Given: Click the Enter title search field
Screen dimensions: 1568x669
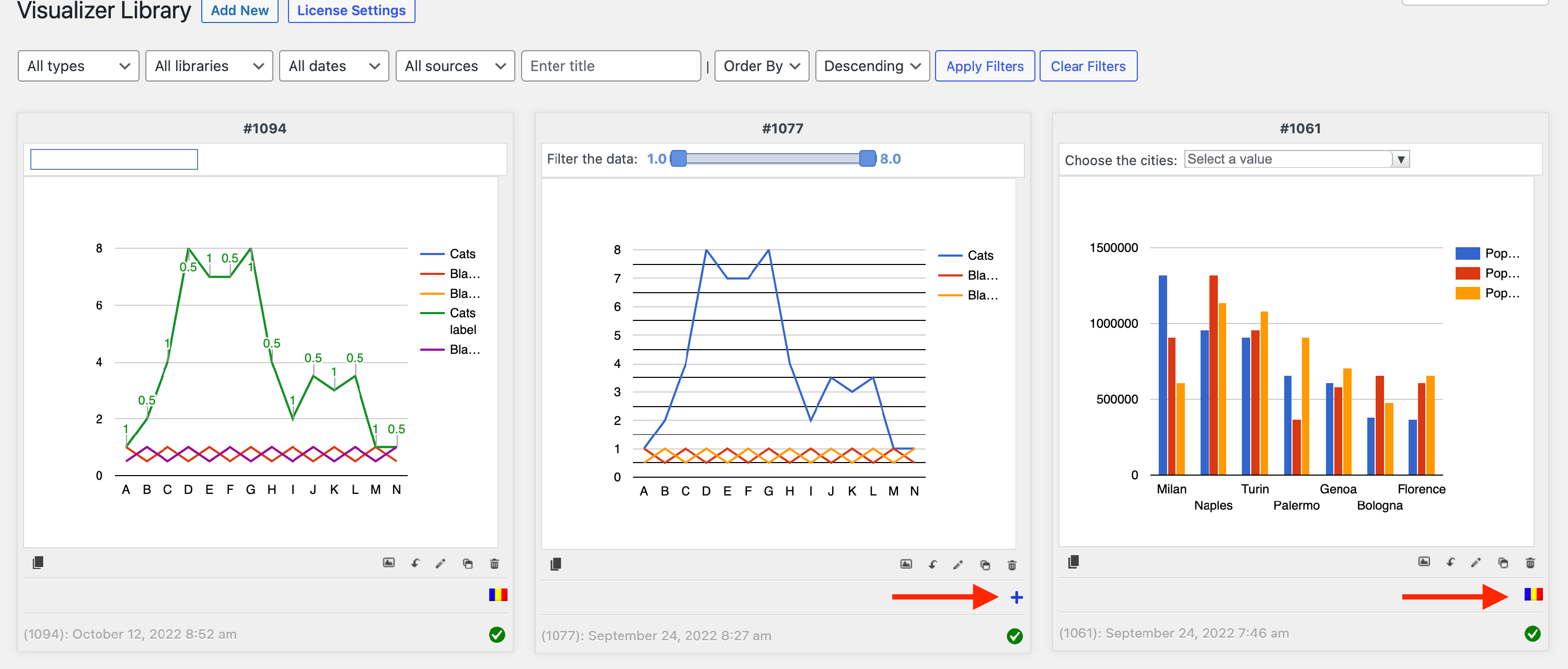Looking at the screenshot, I should click(610, 66).
